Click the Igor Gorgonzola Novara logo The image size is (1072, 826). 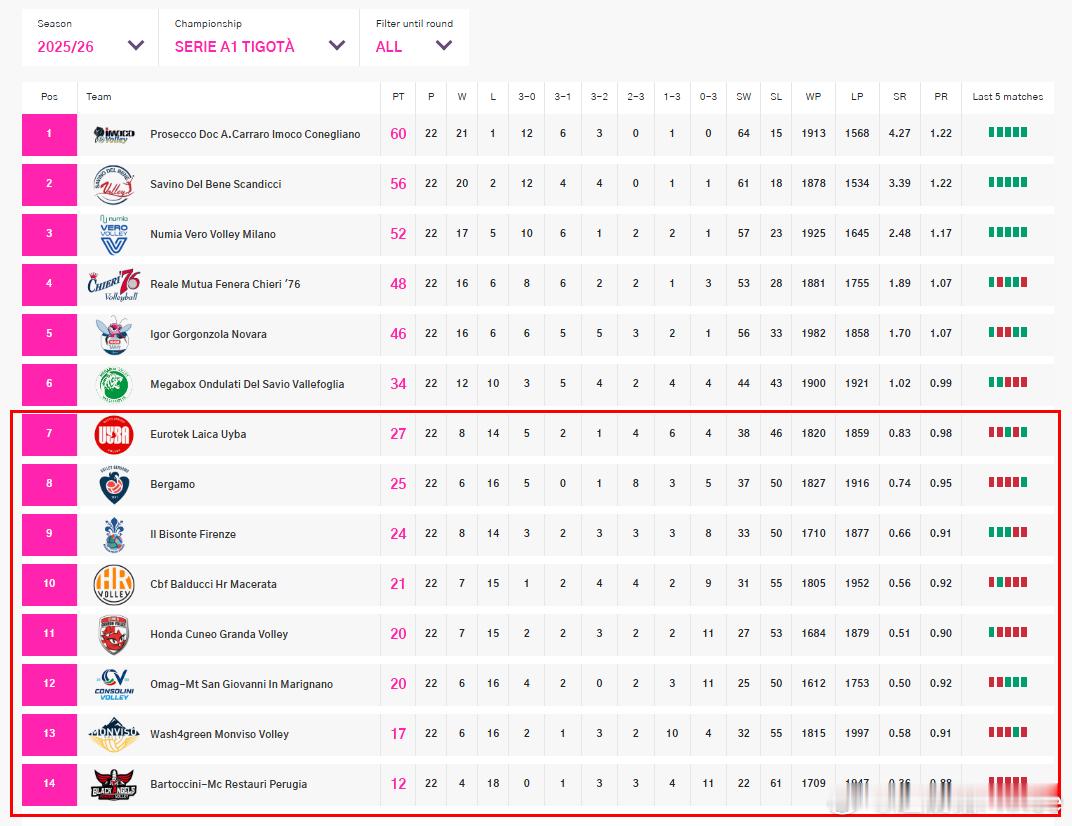113,334
